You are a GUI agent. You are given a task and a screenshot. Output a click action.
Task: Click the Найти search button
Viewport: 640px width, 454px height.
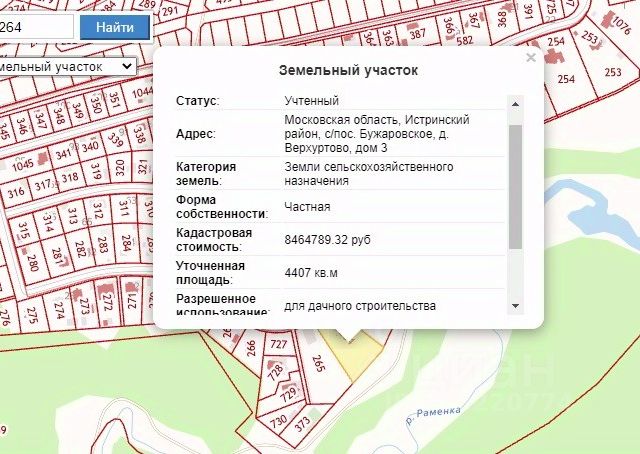click(x=115, y=27)
